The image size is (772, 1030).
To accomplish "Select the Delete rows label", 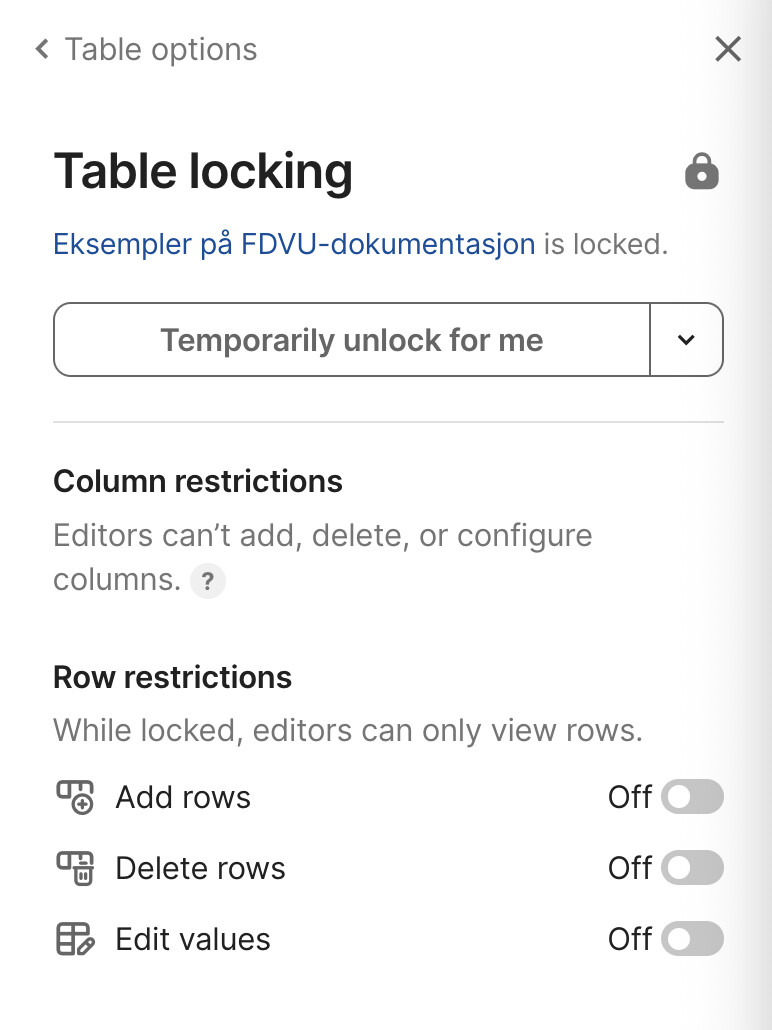I will pyautogui.click(x=200, y=868).
